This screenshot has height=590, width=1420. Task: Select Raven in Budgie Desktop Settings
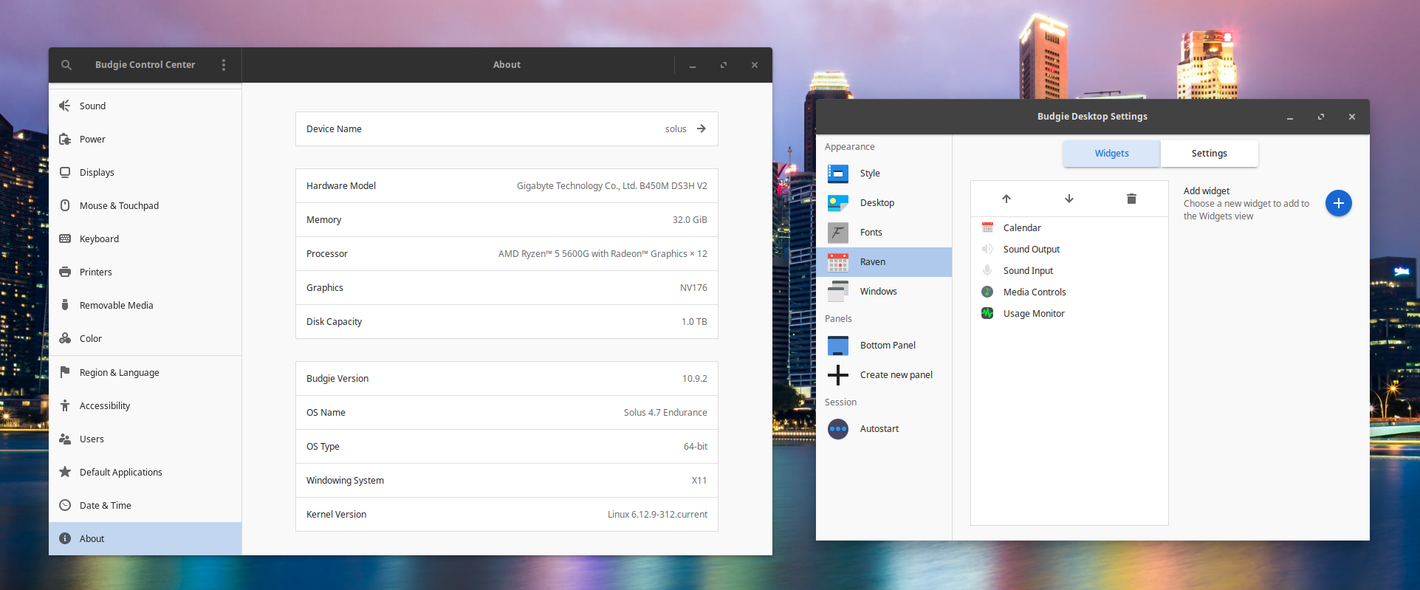(x=884, y=262)
